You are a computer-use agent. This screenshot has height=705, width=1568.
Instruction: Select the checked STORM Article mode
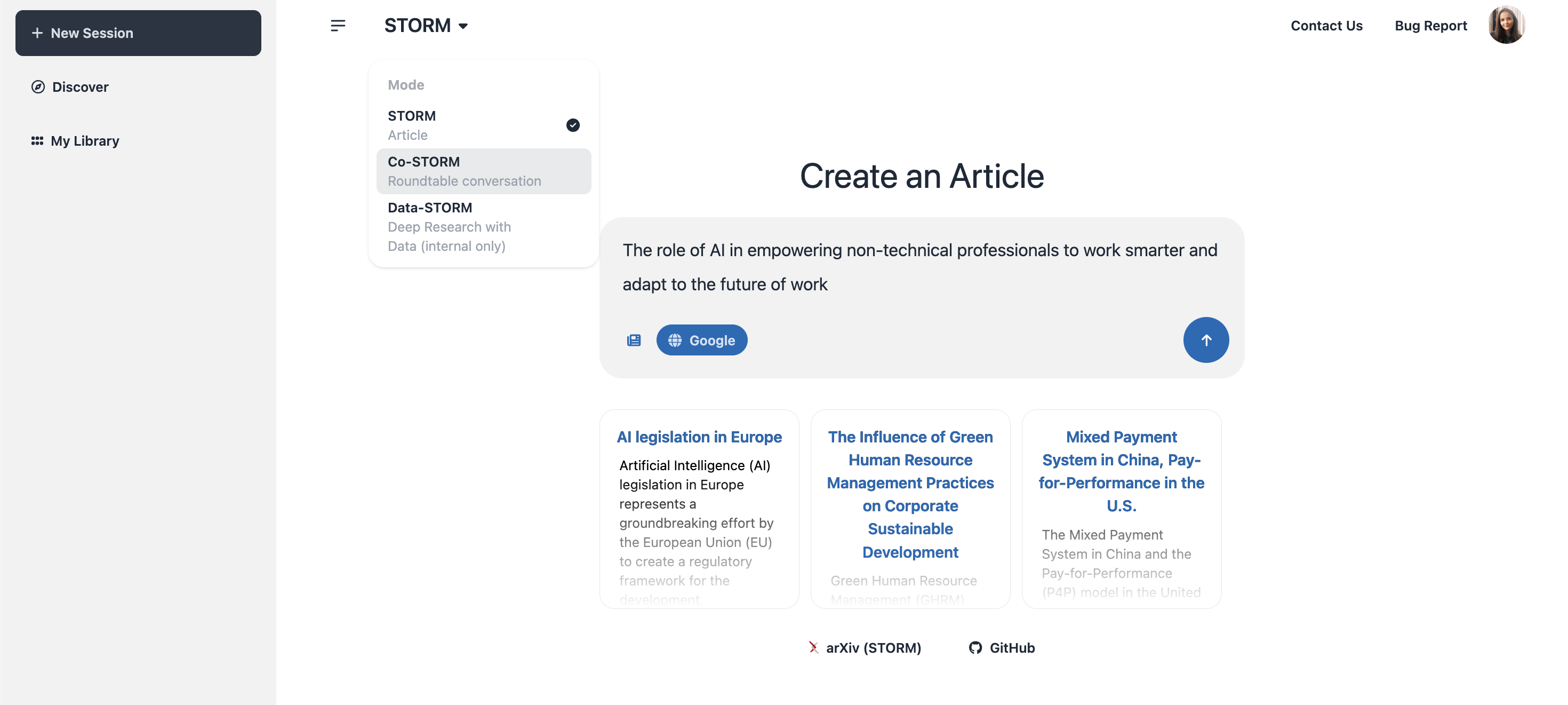pos(483,125)
